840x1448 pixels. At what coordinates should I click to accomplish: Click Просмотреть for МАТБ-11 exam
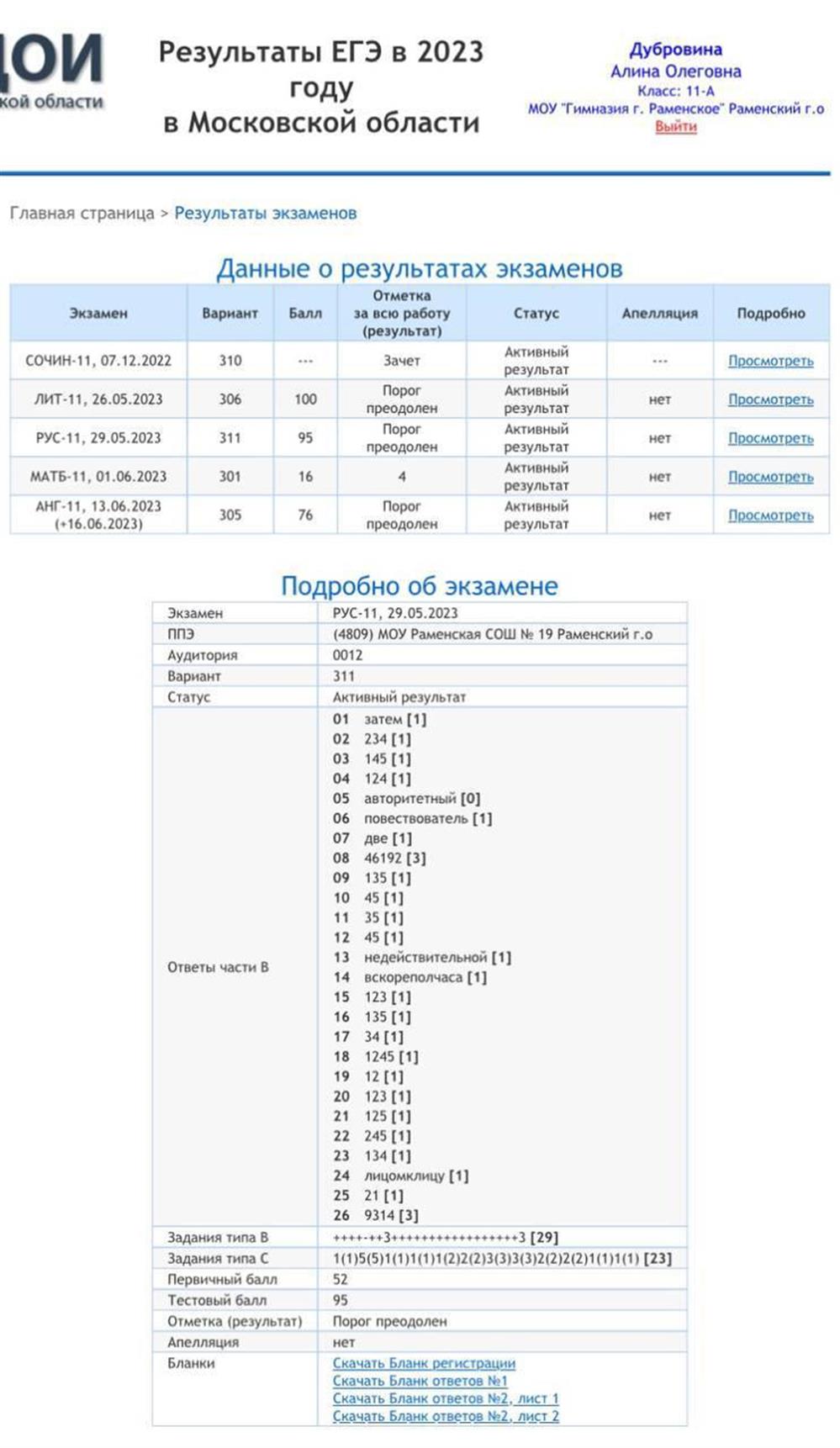770,477
